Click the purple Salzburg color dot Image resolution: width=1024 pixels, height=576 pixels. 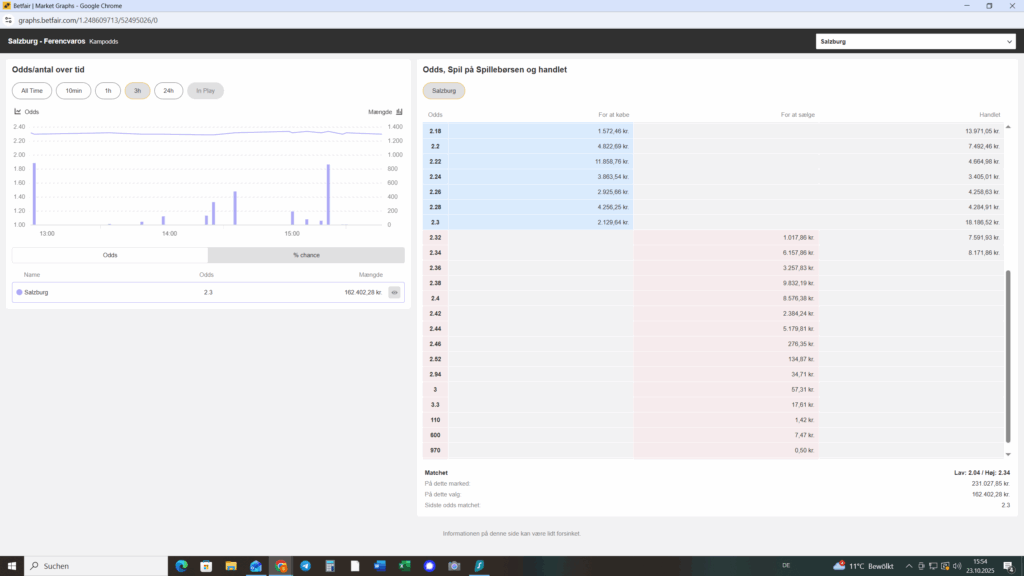(19, 292)
